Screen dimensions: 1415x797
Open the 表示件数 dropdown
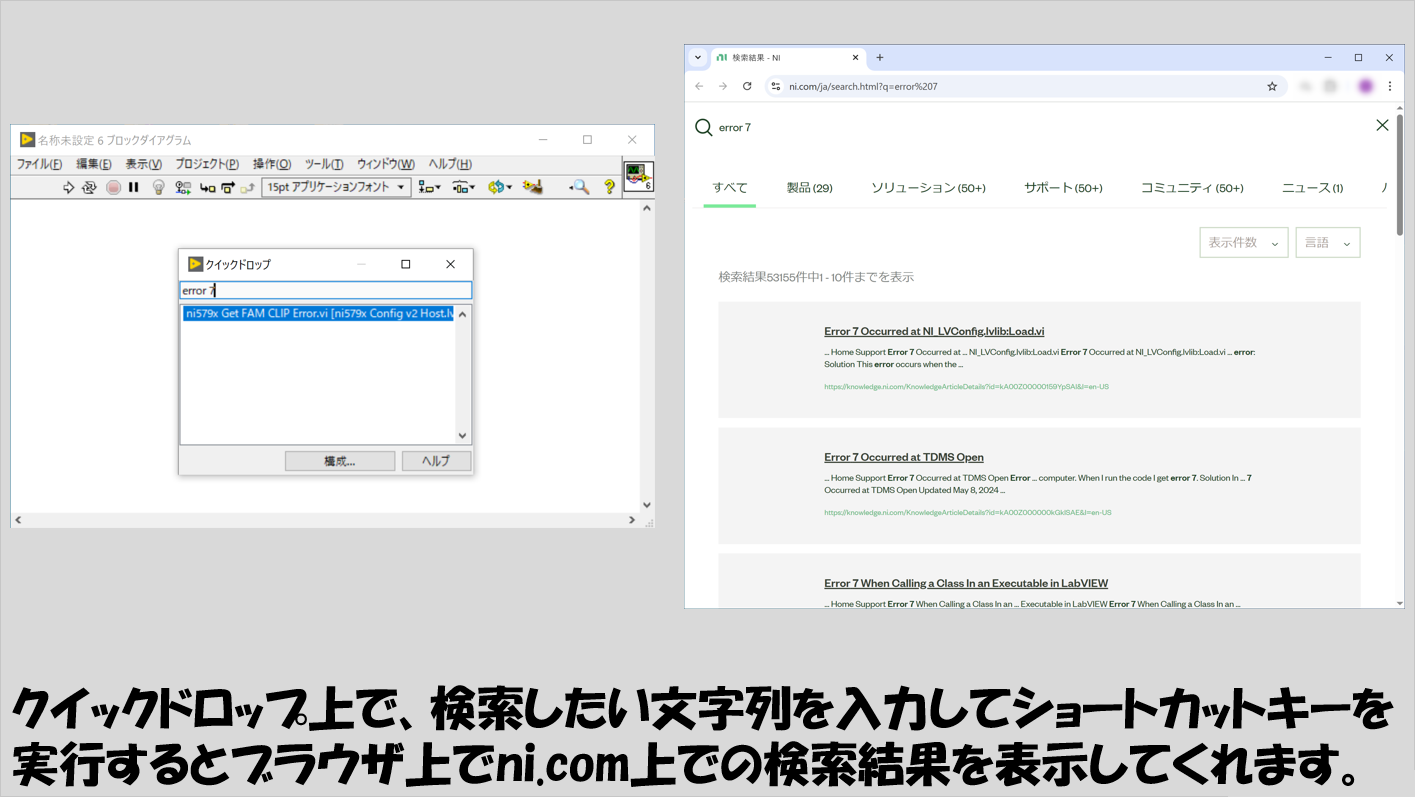1244,243
